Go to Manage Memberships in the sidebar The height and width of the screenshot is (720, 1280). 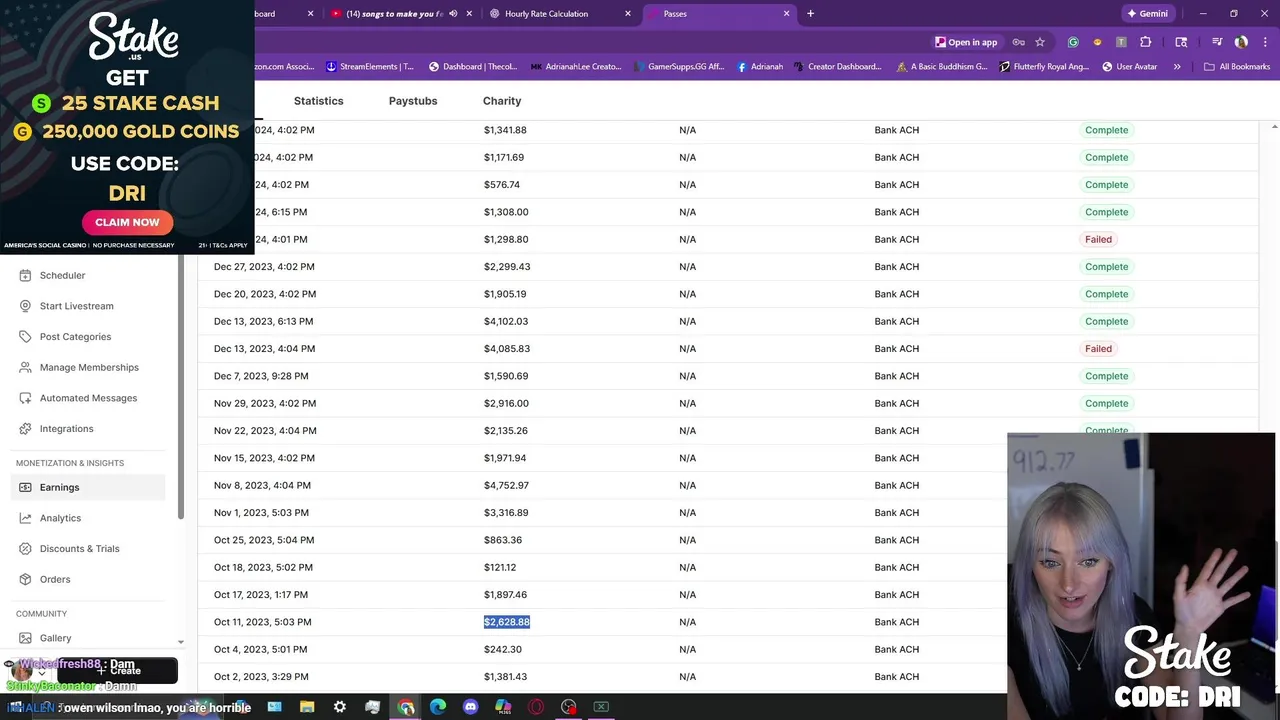[x=89, y=367]
